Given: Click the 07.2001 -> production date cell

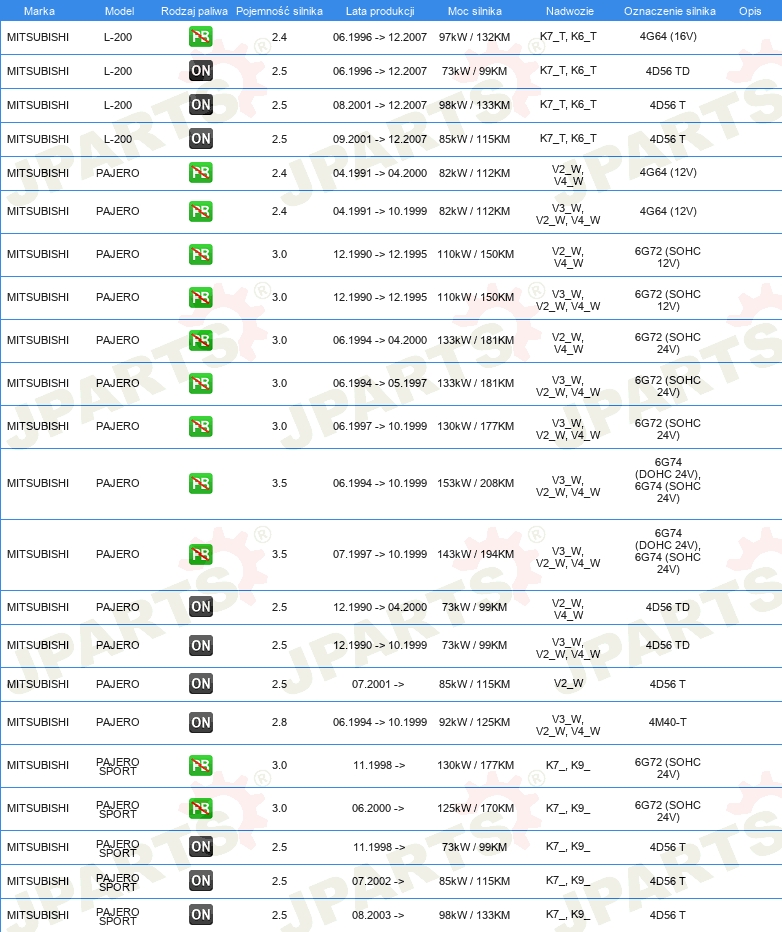Looking at the screenshot, I should click(x=378, y=684).
